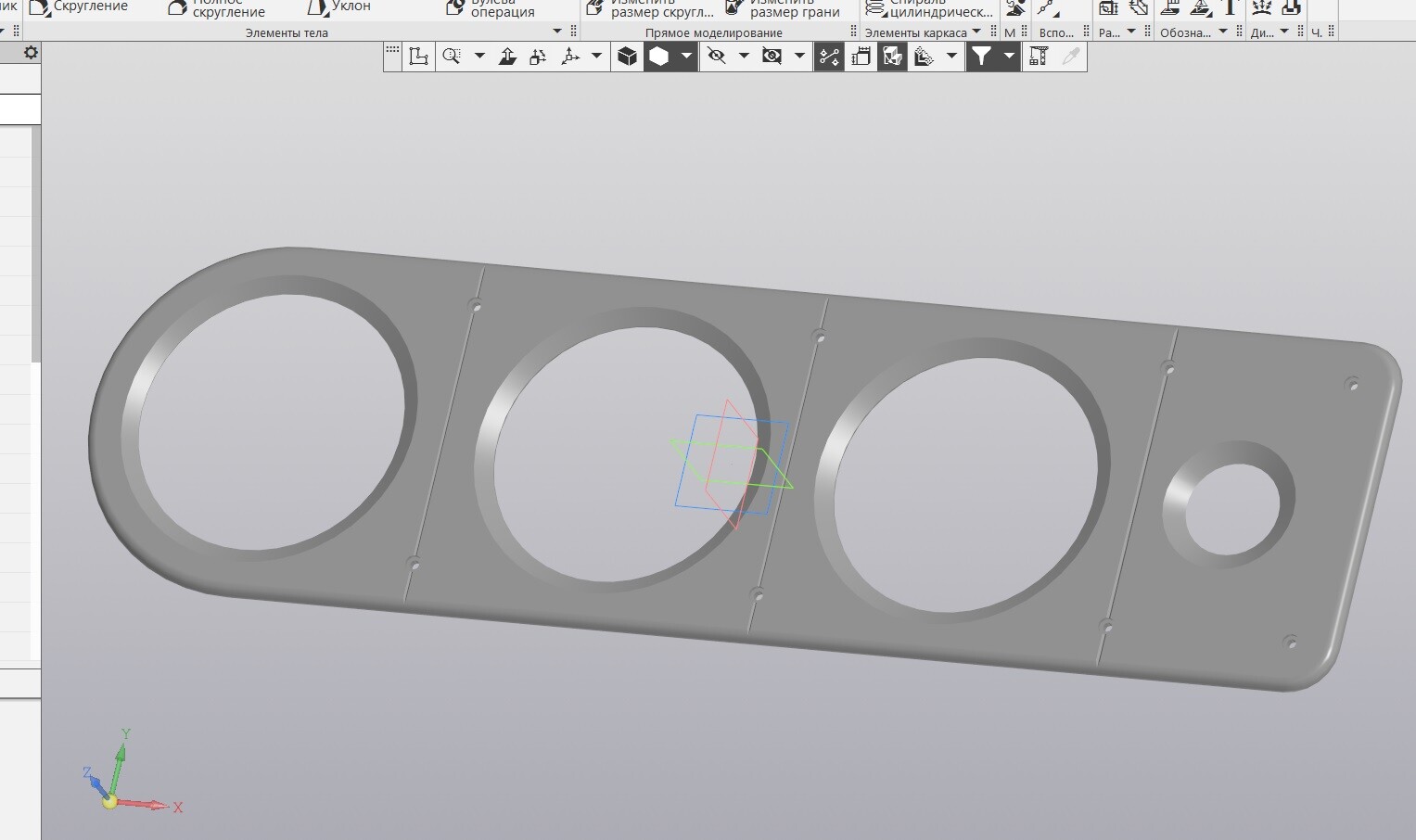Click the orientation coordinate axes icon
The width and height of the screenshot is (1416, 840).
click(x=570, y=57)
